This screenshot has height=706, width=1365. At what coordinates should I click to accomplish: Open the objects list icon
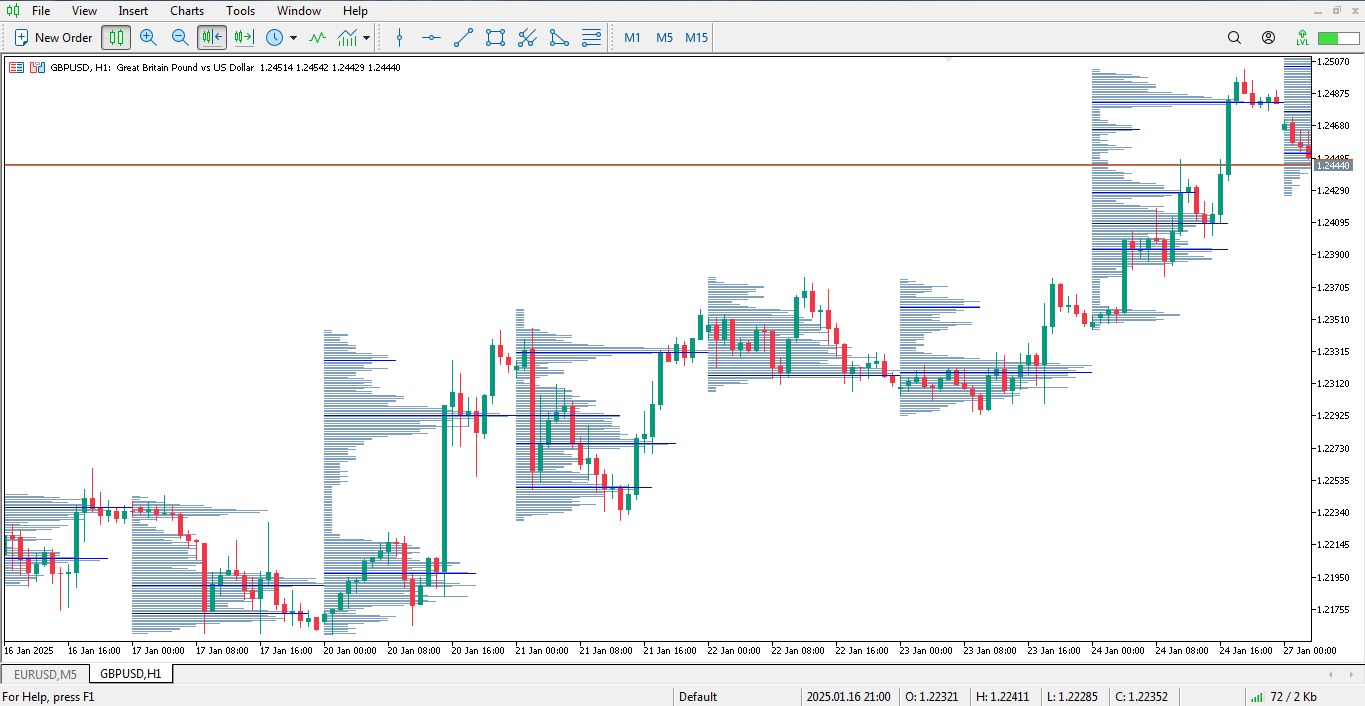click(591, 38)
